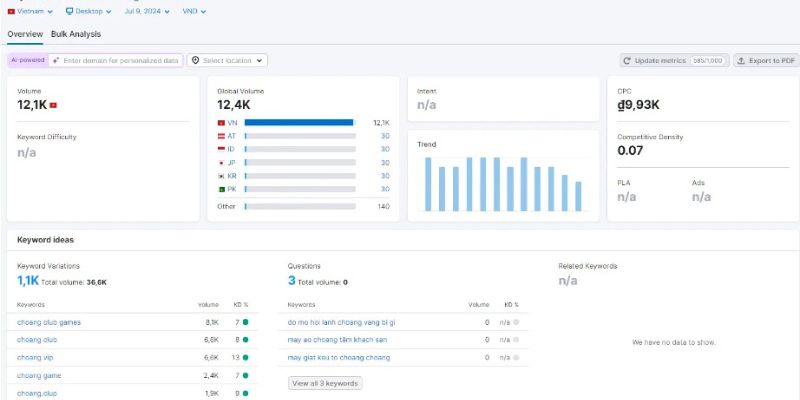Image resolution: width=800 pixels, height=400 pixels.
Task: Open the Jul 9, 2024 date dropdown
Action: point(147,11)
